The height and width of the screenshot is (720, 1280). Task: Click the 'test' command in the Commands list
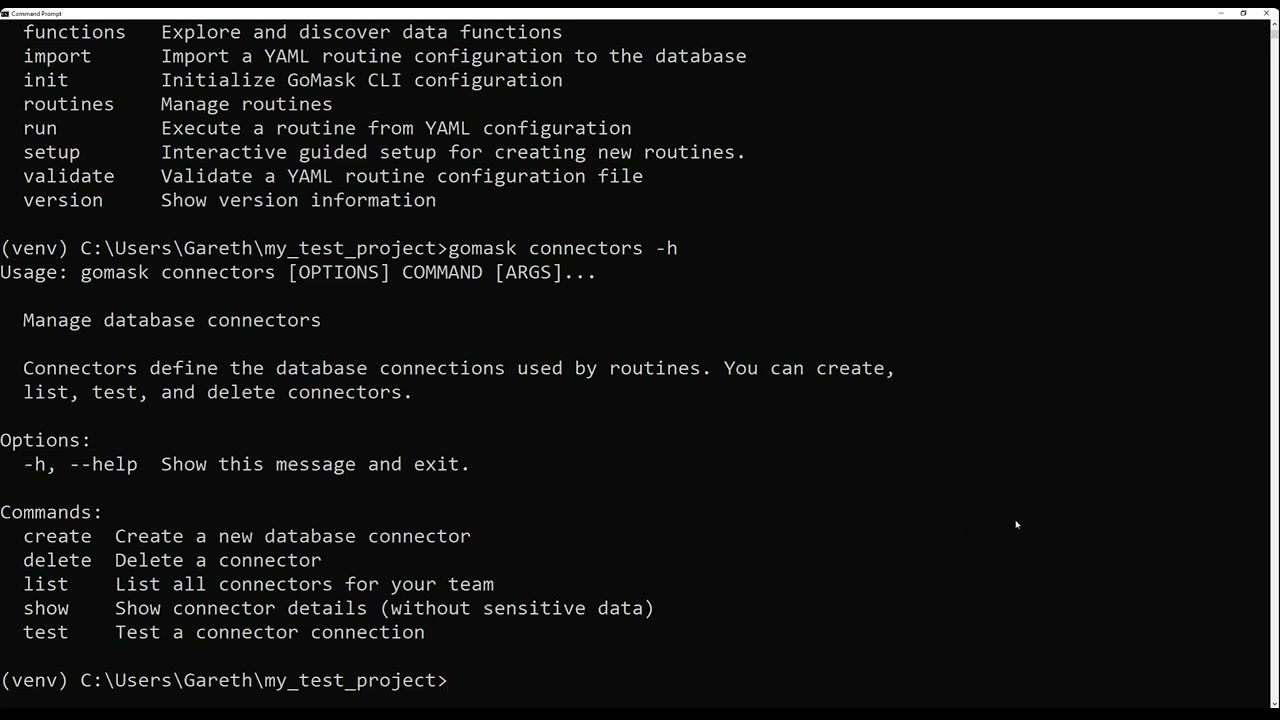46,633
